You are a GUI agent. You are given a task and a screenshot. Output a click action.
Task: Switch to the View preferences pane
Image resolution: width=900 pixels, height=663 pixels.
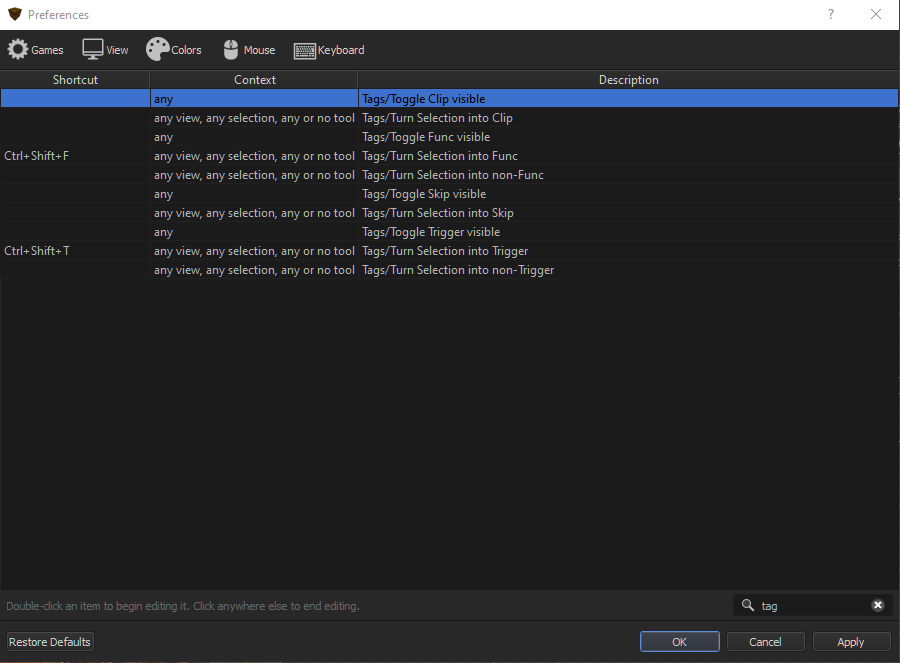105,50
